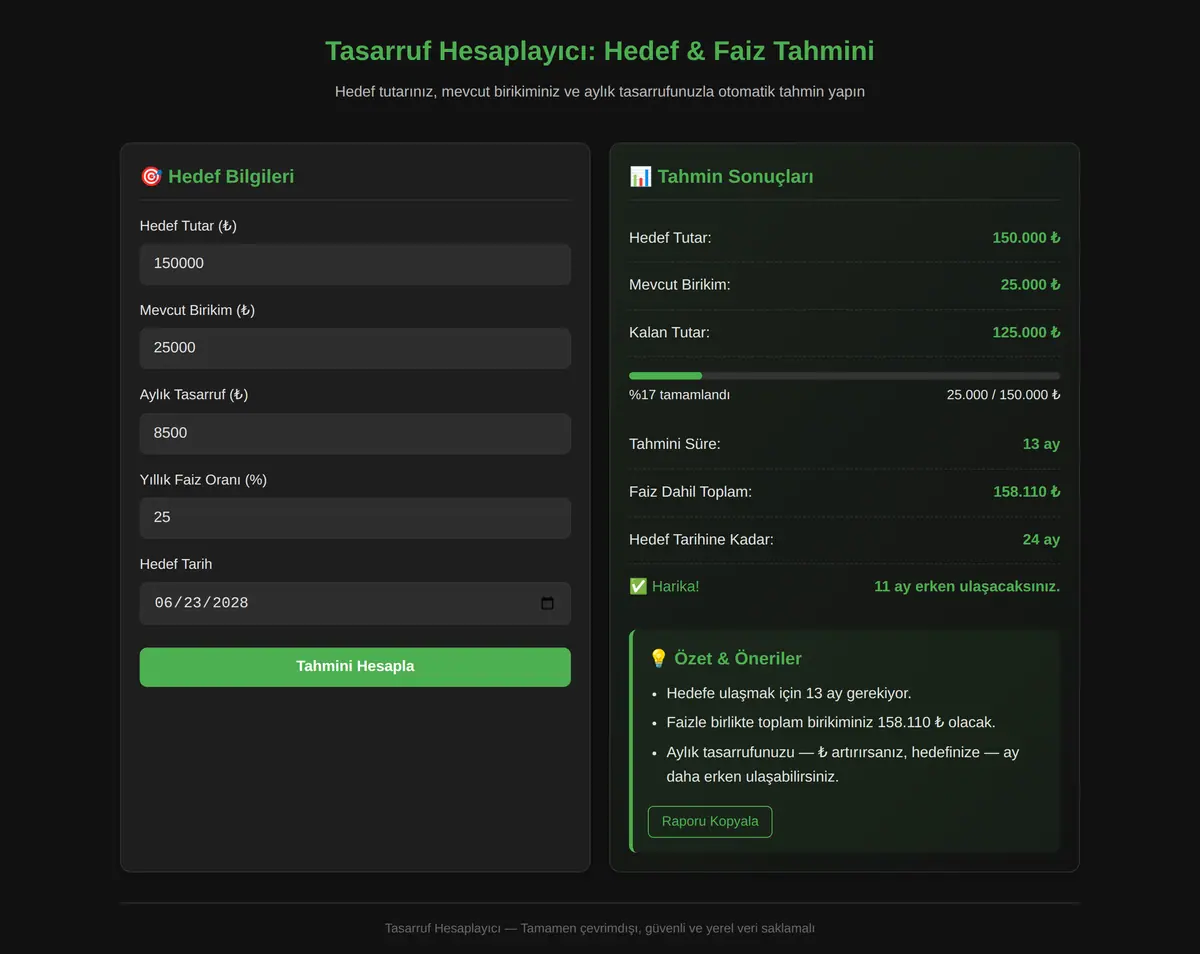This screenshot has height=954, width=1200.
Task: Click the Özet & Öneriler heading
Action: (x=725, y=658)
